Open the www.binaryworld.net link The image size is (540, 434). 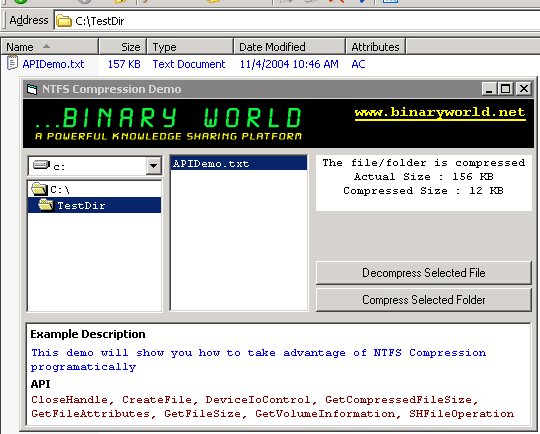440,113
